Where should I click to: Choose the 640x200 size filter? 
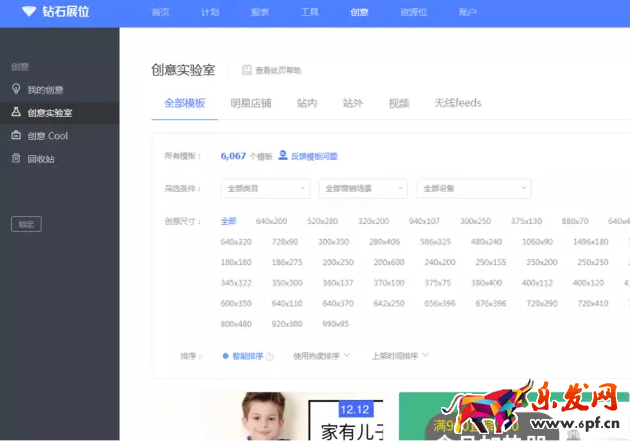(x=271, y=221)
